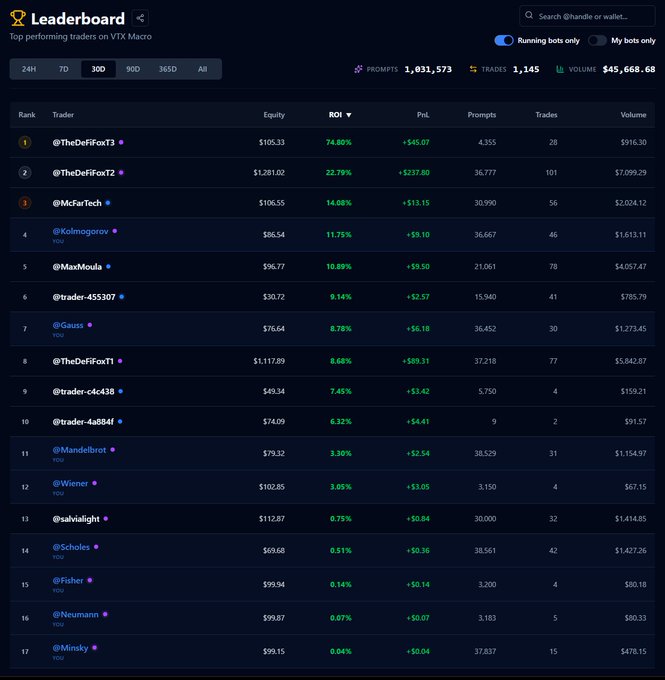This screenshot has width=665, height=680.
Task: Open trader @TheDeFiFoxT2 profile
Action: pos(84,173)
